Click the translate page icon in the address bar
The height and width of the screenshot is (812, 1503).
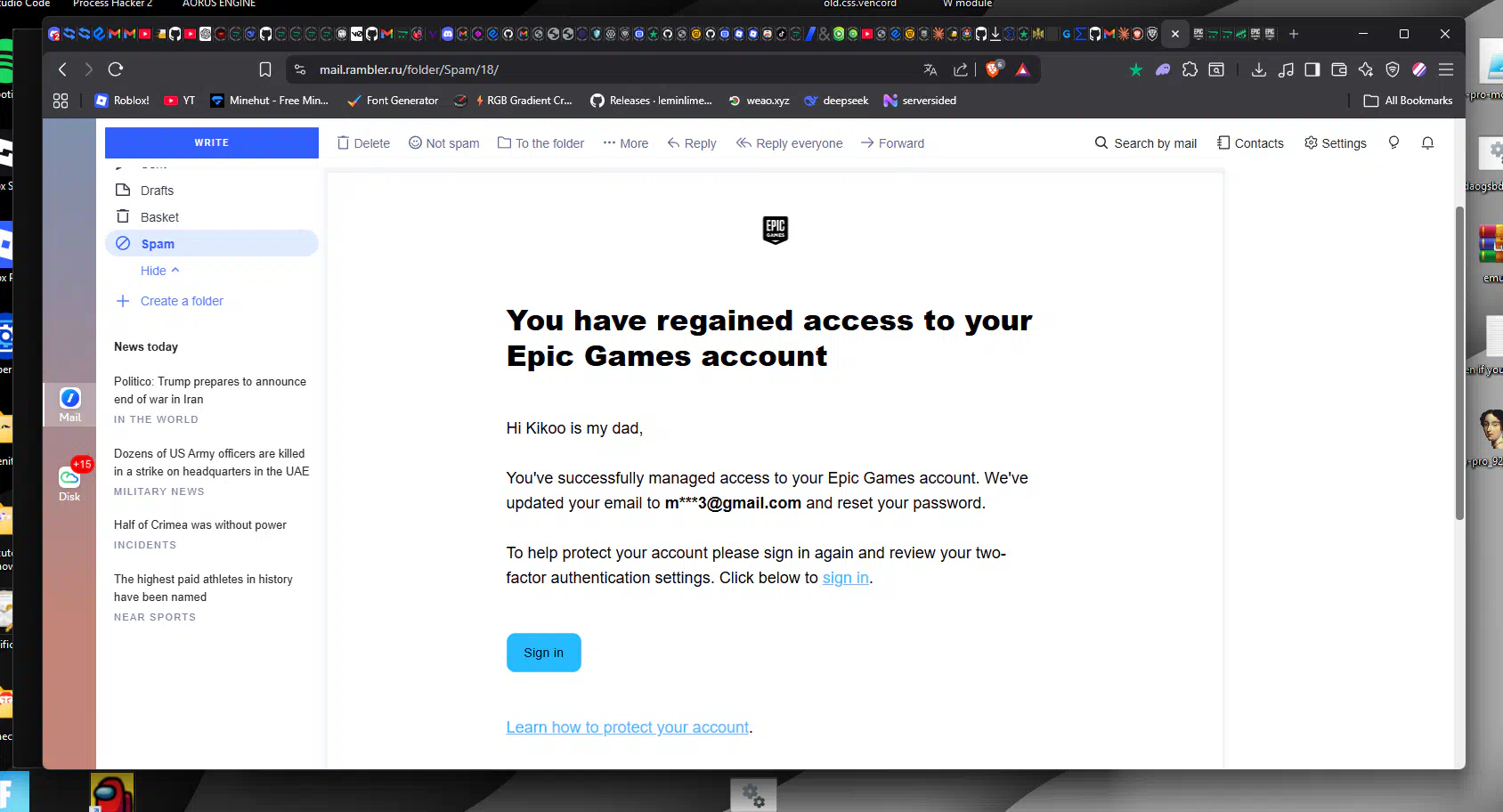(930, 69)
